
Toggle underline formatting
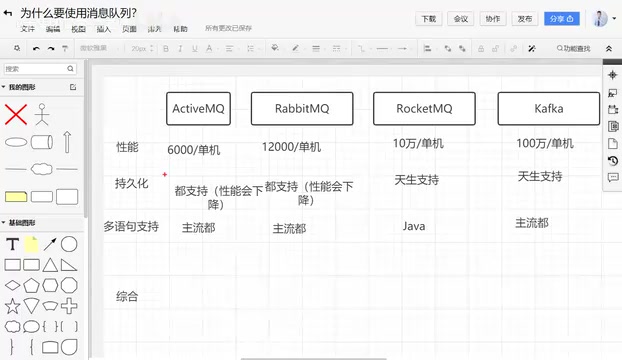click(195, 48)
